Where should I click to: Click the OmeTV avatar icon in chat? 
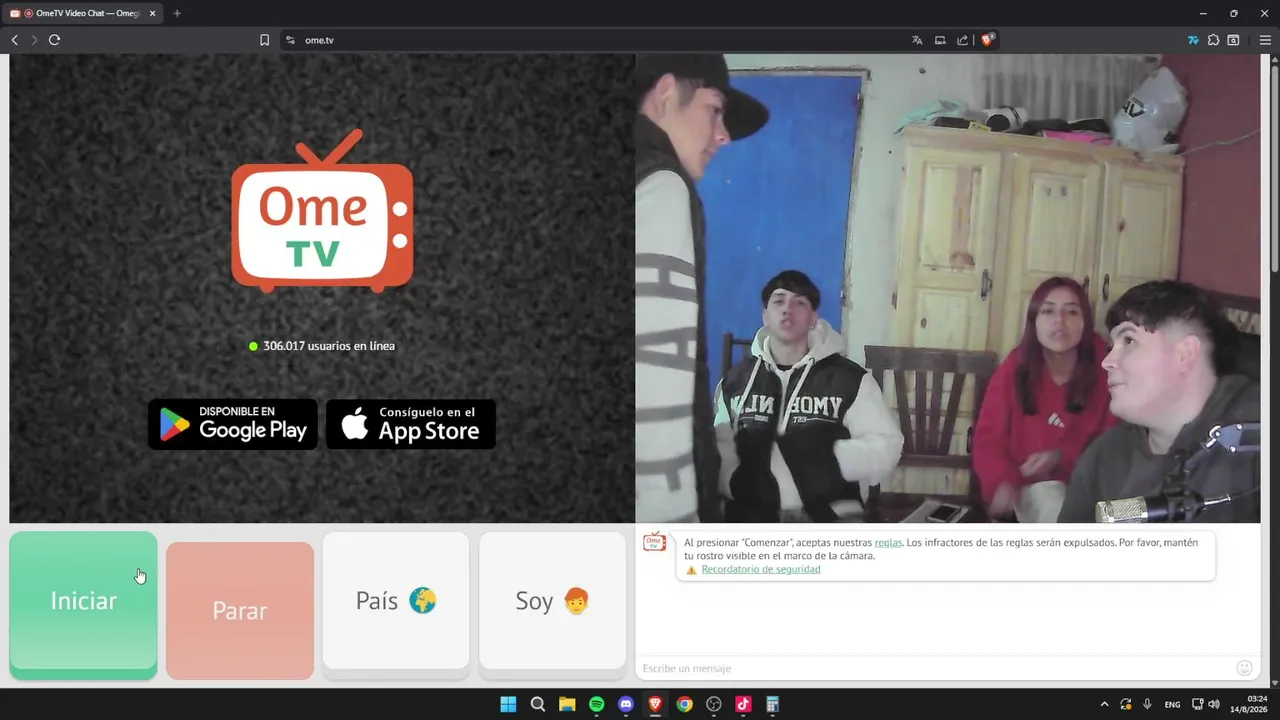[x=655, y=541]
